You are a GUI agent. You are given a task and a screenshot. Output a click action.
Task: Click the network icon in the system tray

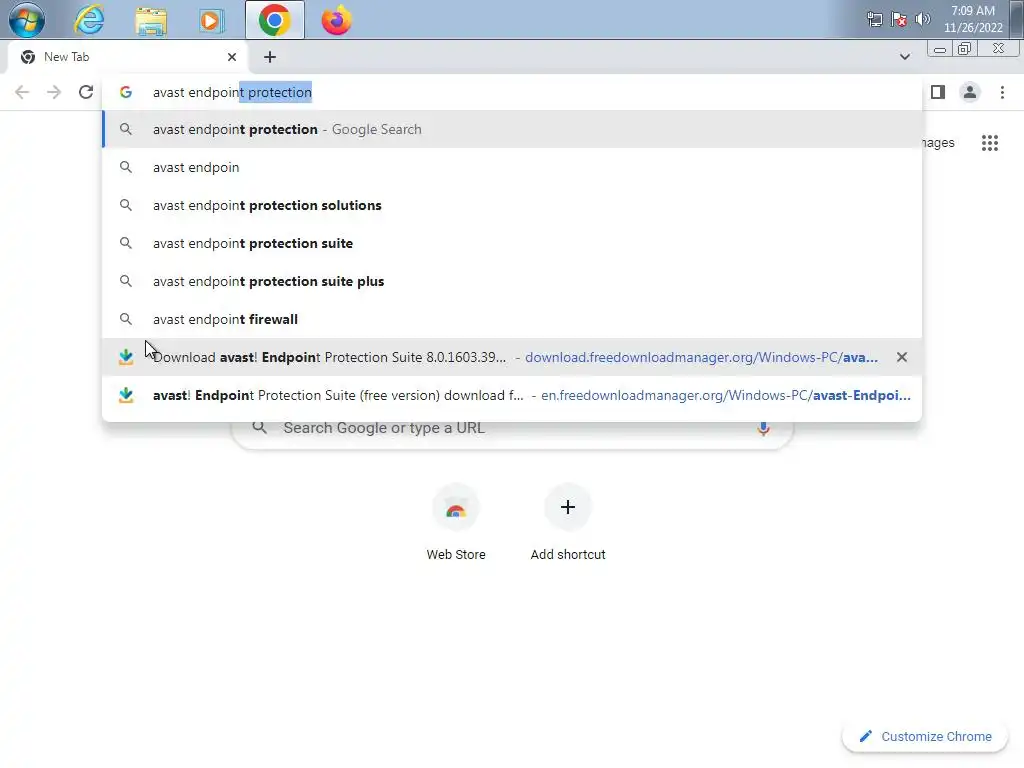[x=874, y=19]
